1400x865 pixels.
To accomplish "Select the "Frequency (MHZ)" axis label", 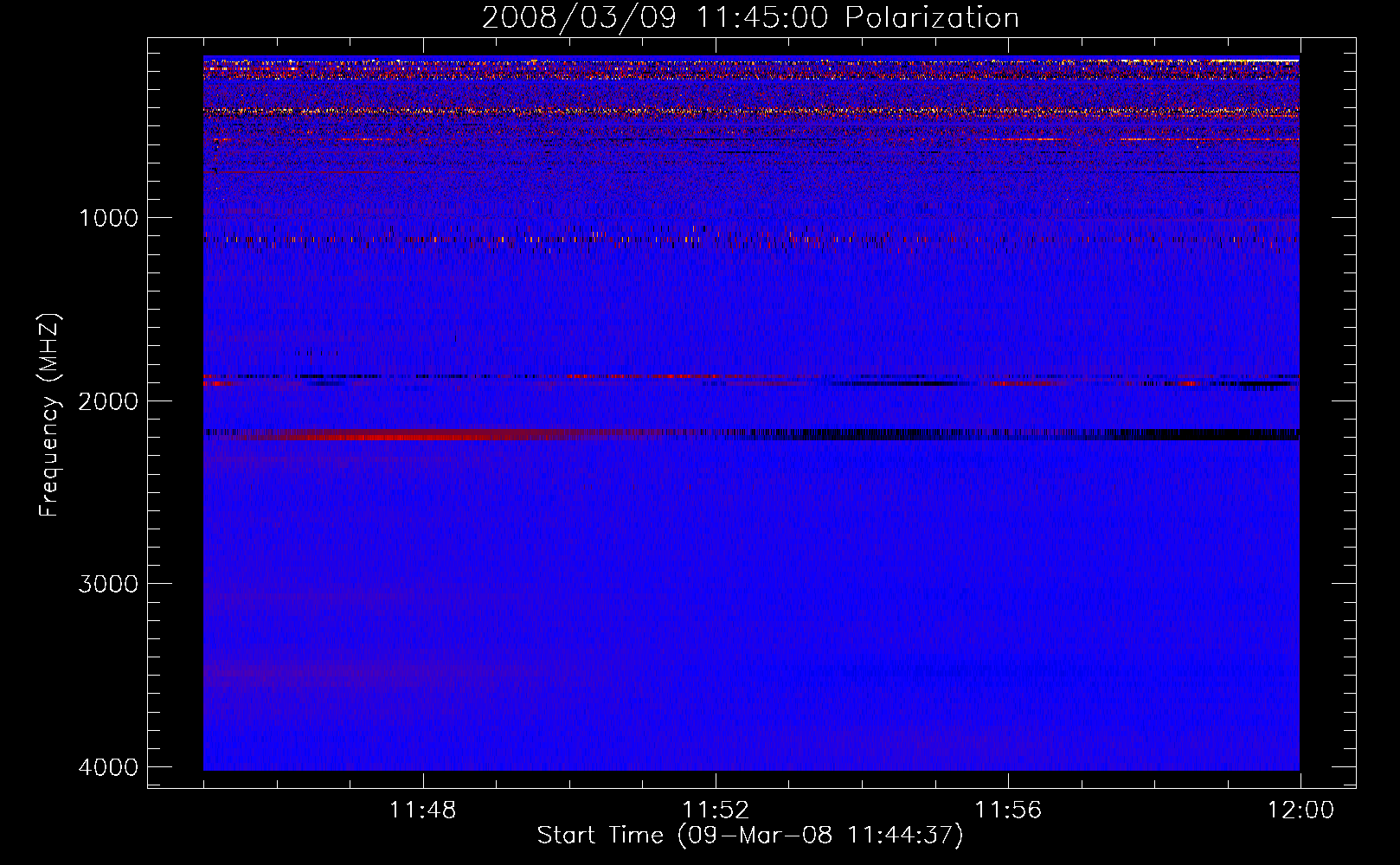I will 49,415.
